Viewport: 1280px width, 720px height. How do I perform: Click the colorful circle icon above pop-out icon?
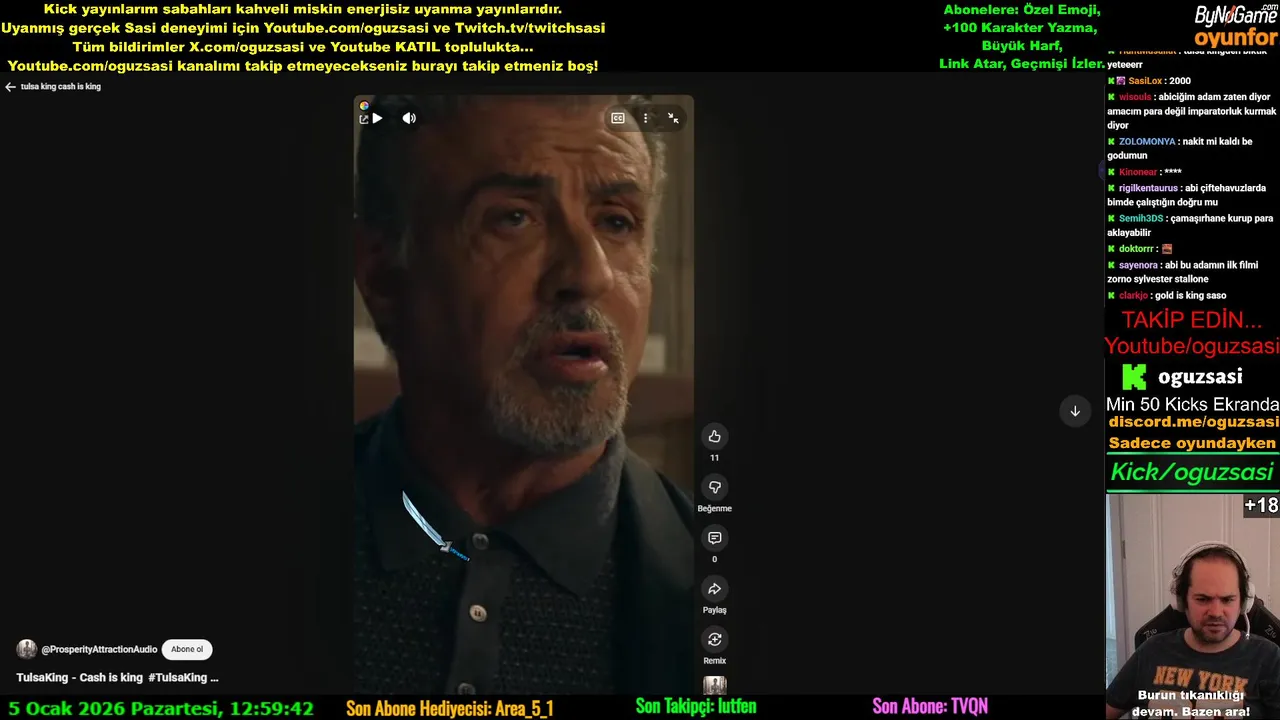[x=364, y=105]
